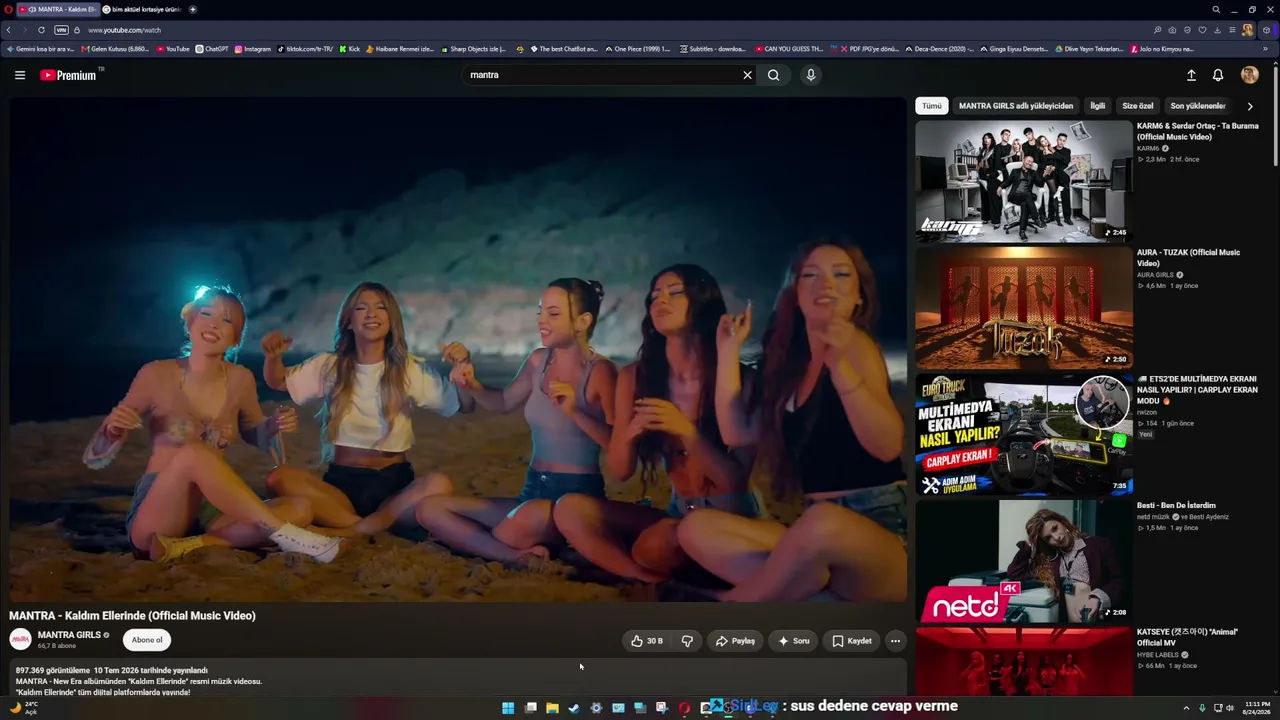Screen dimensions: 1280x720
Task: Select the İlgili filter chip
Action: point(1098,106)
